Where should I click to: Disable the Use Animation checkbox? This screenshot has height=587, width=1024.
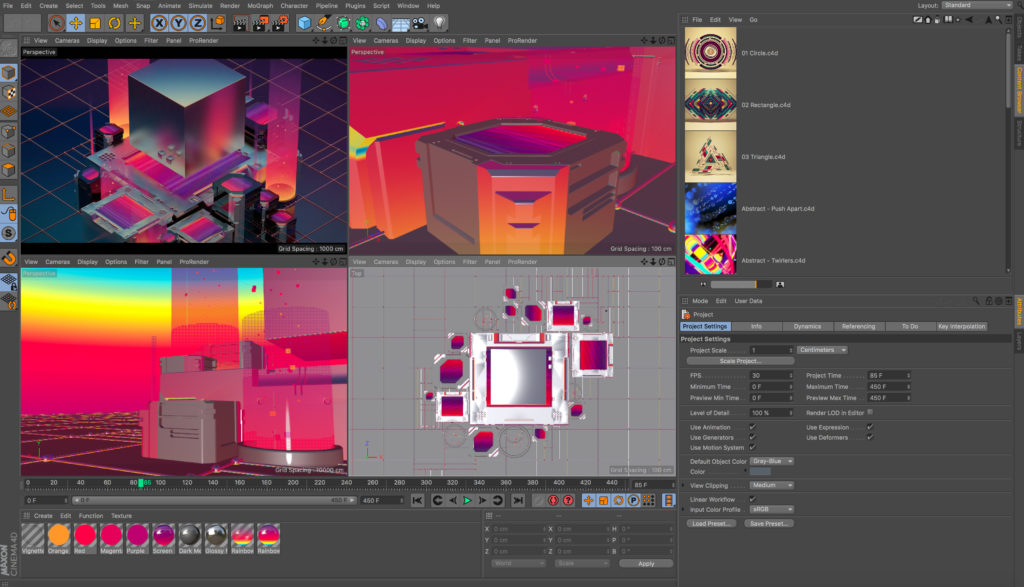752,427
